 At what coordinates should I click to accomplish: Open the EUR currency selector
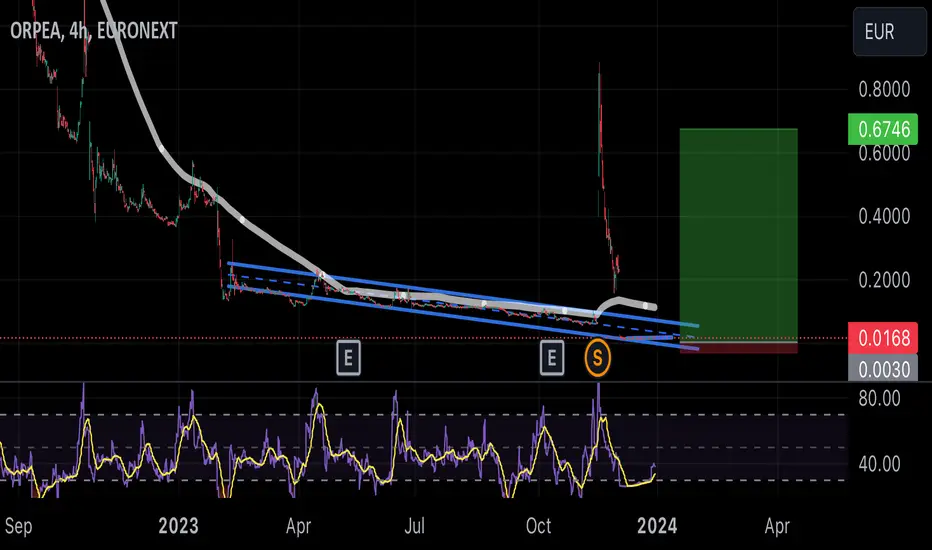(889, 32)
